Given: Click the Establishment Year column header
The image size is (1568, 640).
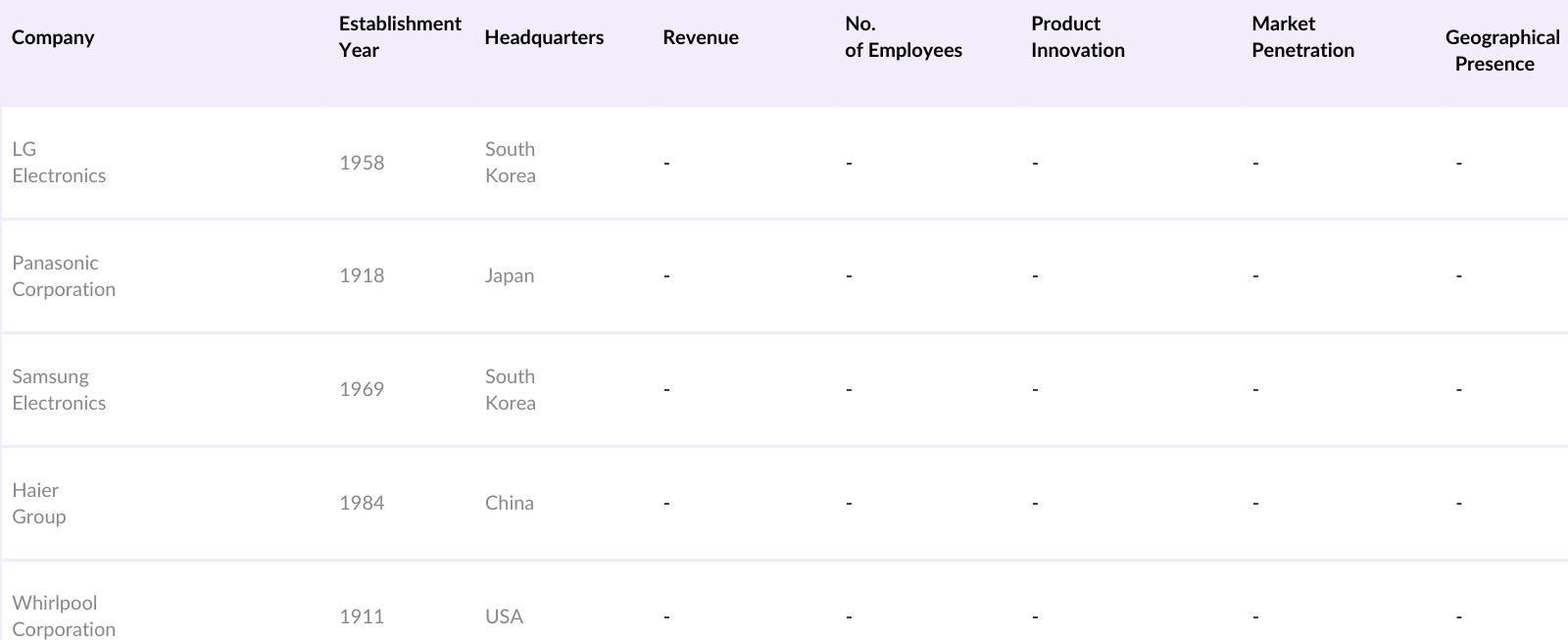Looking at the screenshot, I should coord(400,37).
